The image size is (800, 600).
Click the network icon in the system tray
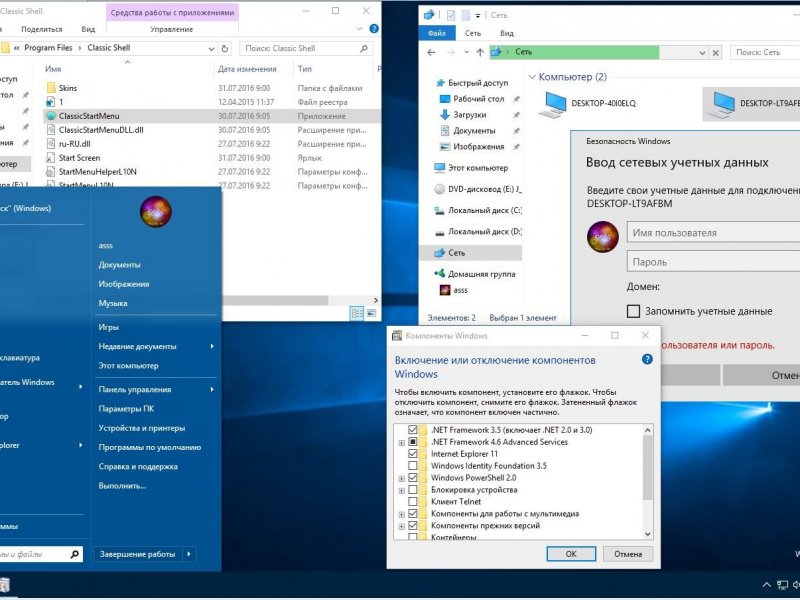pyautogui.click(x=782, y=585)
